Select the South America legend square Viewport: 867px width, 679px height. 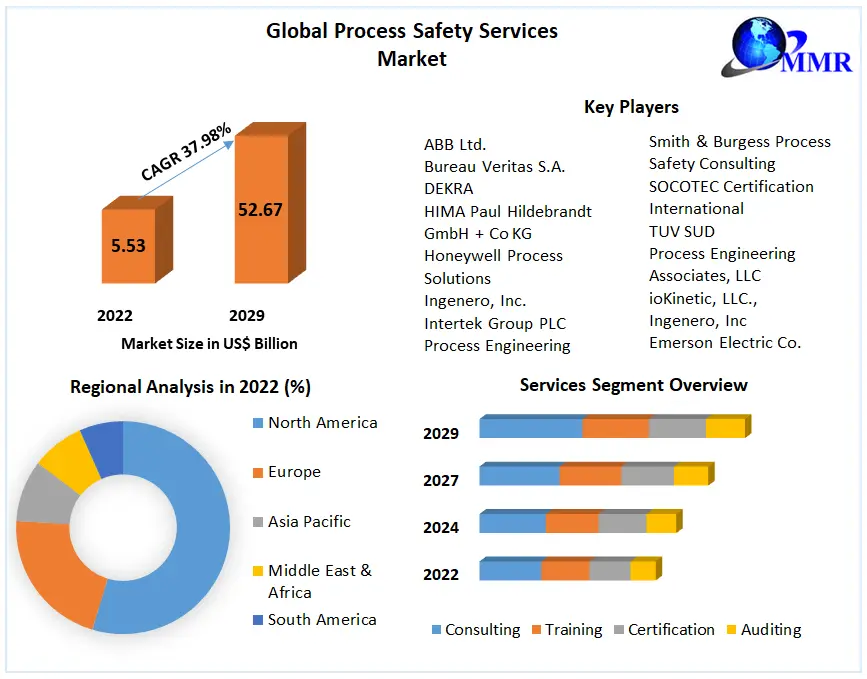point(256,620)
